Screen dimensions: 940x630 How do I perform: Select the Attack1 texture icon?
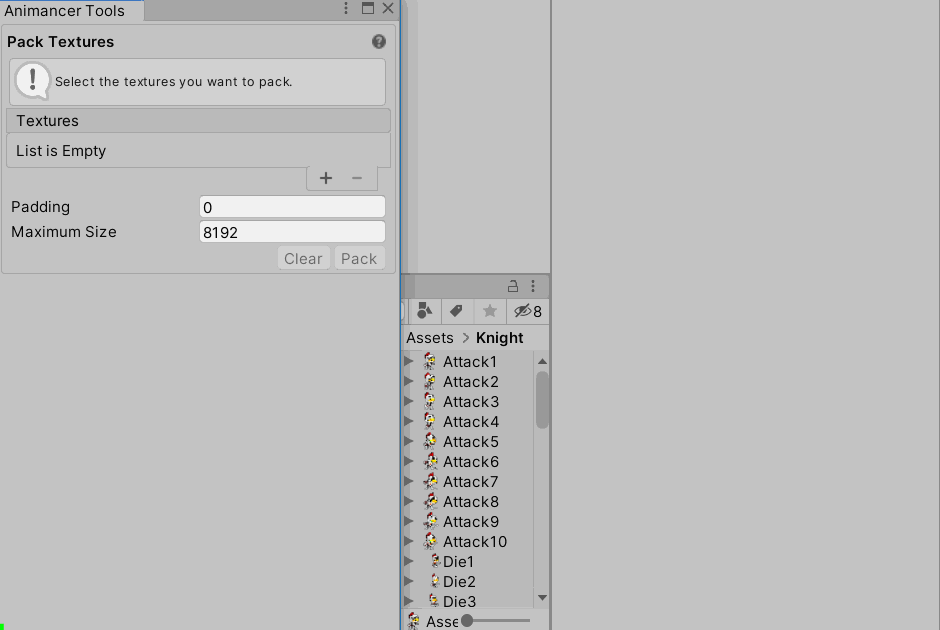coord(430,361)
